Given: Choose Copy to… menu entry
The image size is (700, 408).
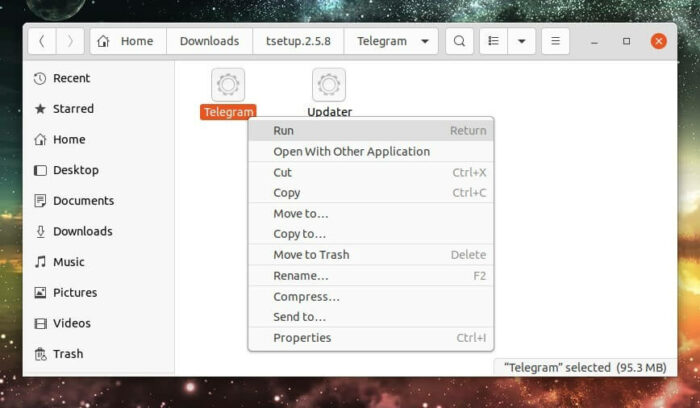Looking at the screenshot, I should tap(371, 234).
